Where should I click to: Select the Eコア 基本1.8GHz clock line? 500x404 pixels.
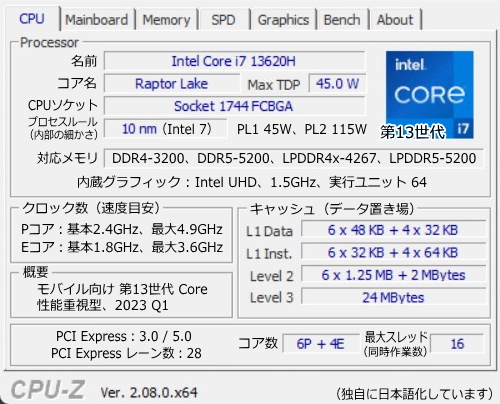[x=122, y=247]
